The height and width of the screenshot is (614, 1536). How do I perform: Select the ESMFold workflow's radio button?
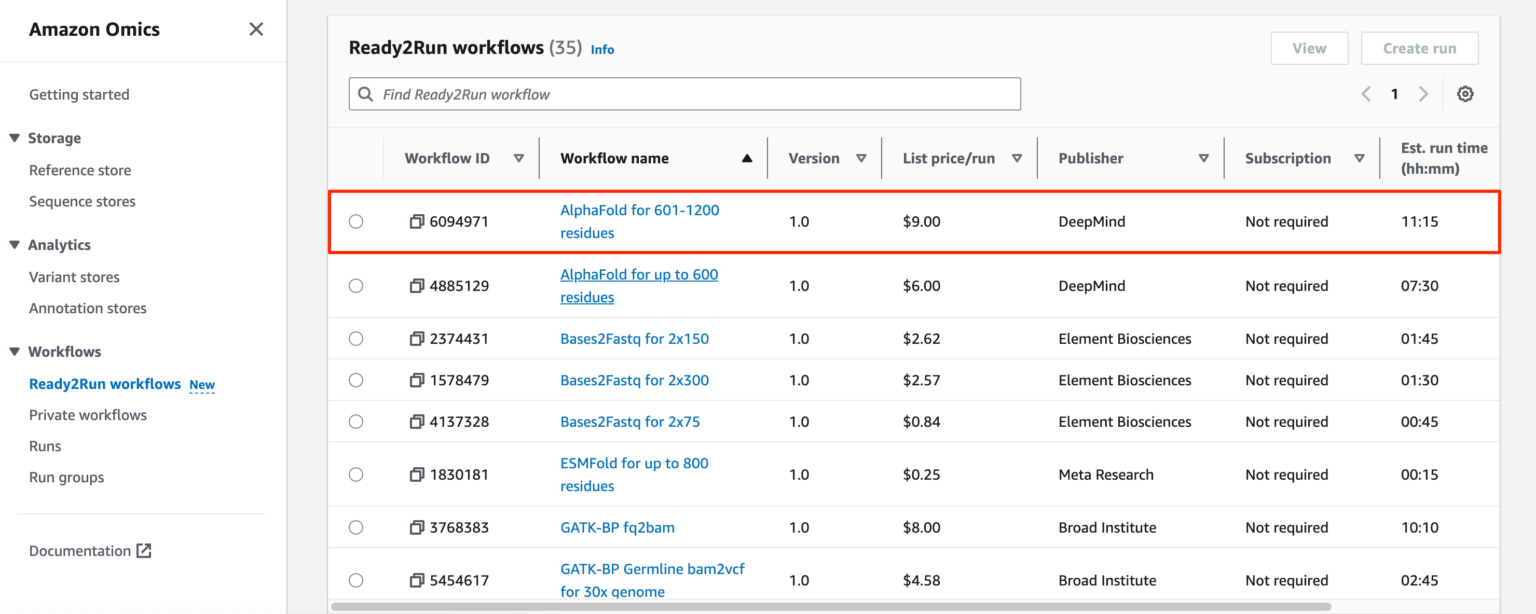[x=356, y=474]
